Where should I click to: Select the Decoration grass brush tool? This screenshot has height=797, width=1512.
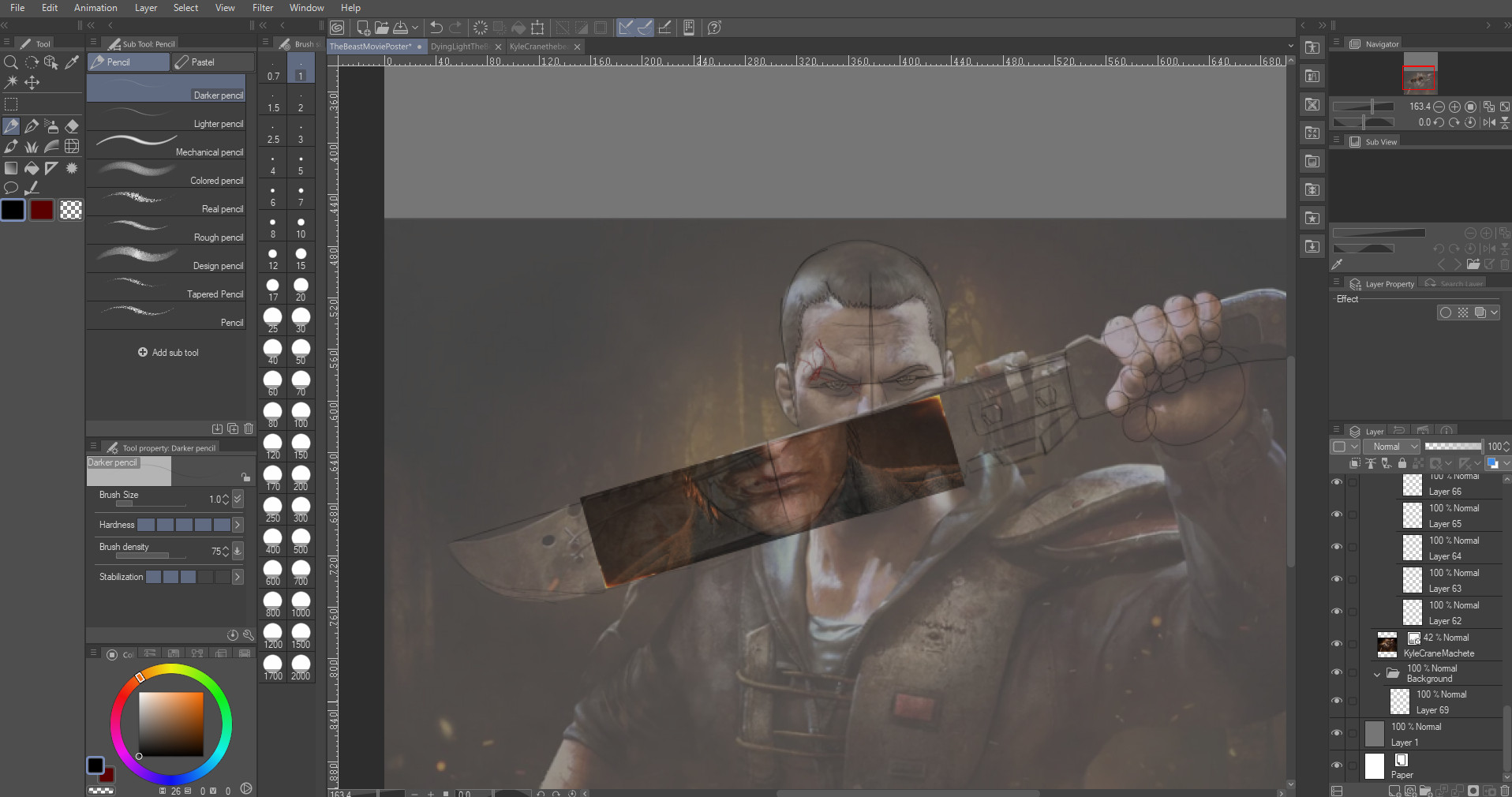click(x=32, y=147)
